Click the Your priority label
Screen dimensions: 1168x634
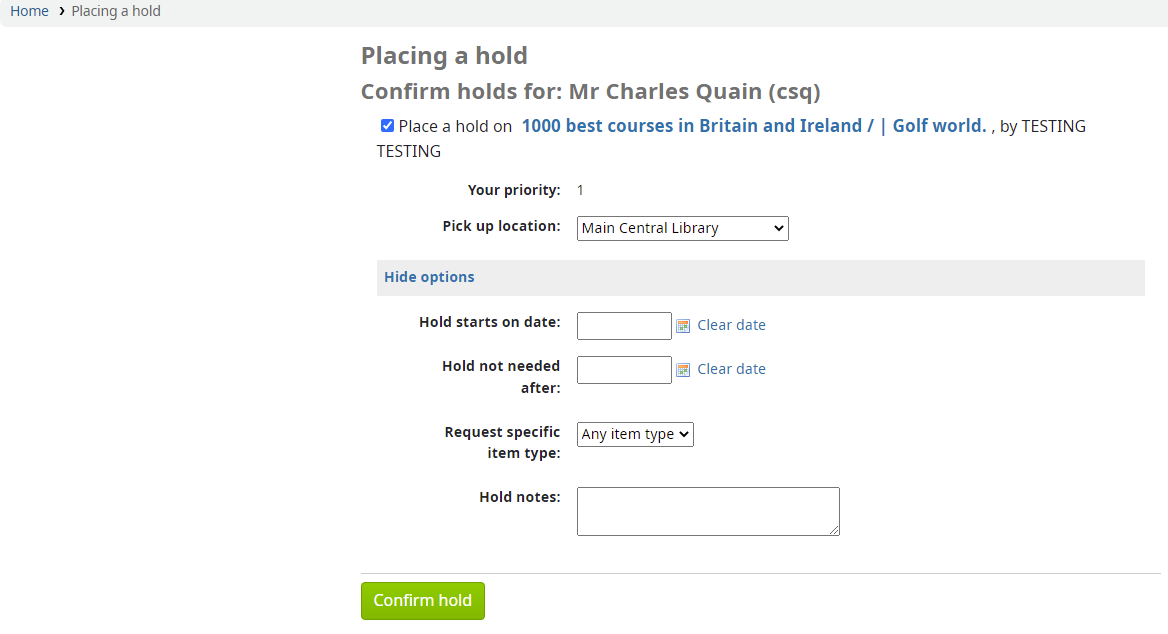pos(514,190)
